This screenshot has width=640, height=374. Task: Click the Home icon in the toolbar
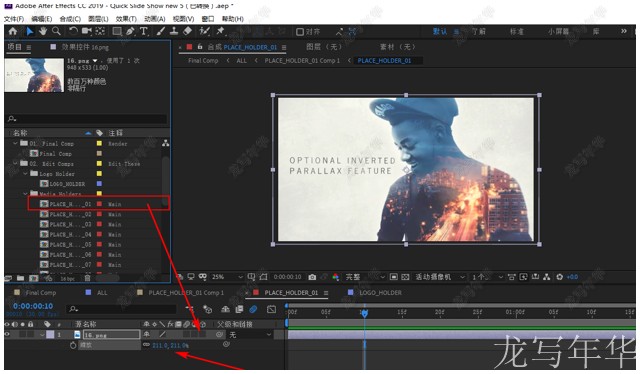click(13, 31)
